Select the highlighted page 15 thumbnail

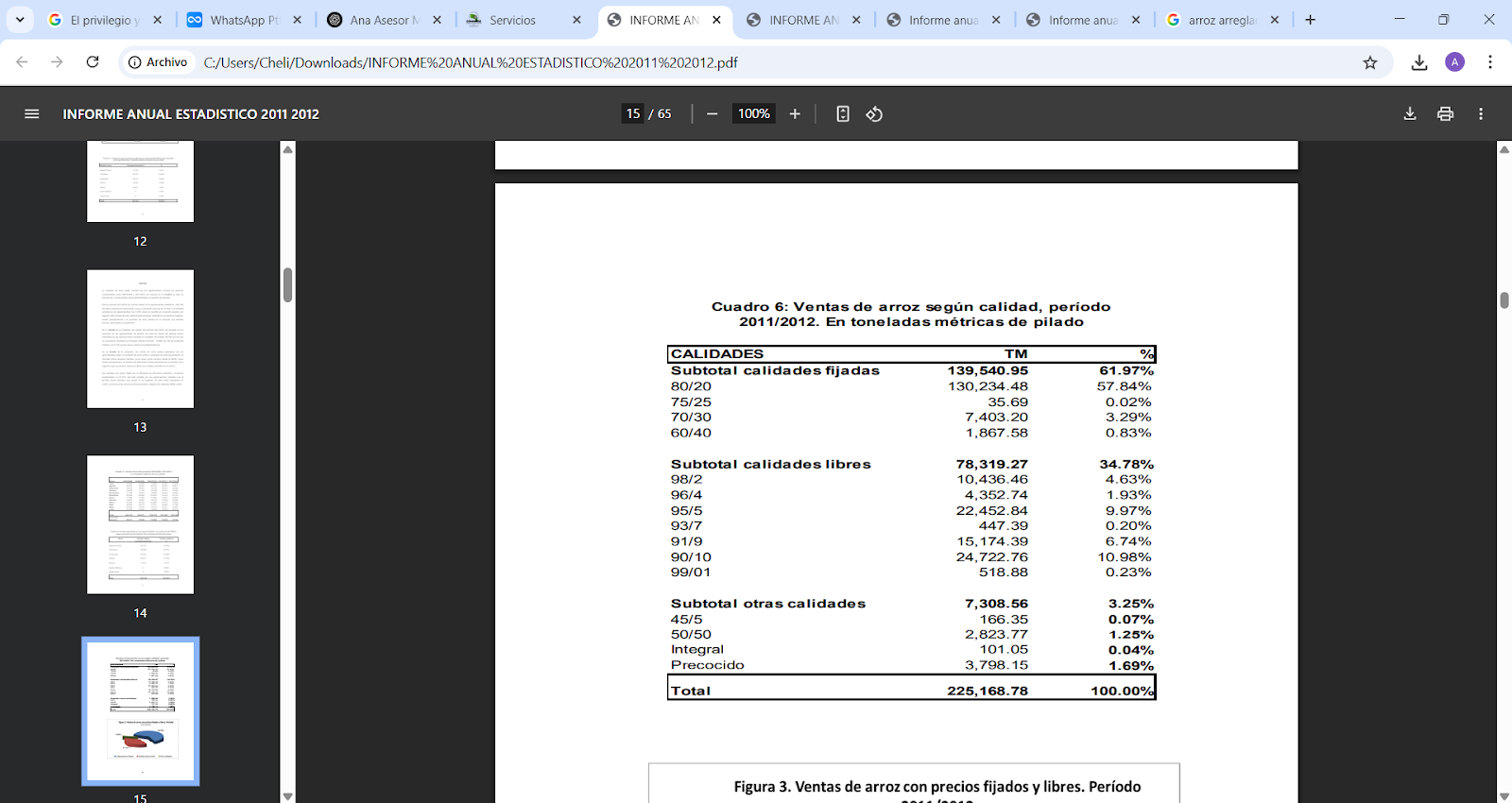(x=140, y=710)
